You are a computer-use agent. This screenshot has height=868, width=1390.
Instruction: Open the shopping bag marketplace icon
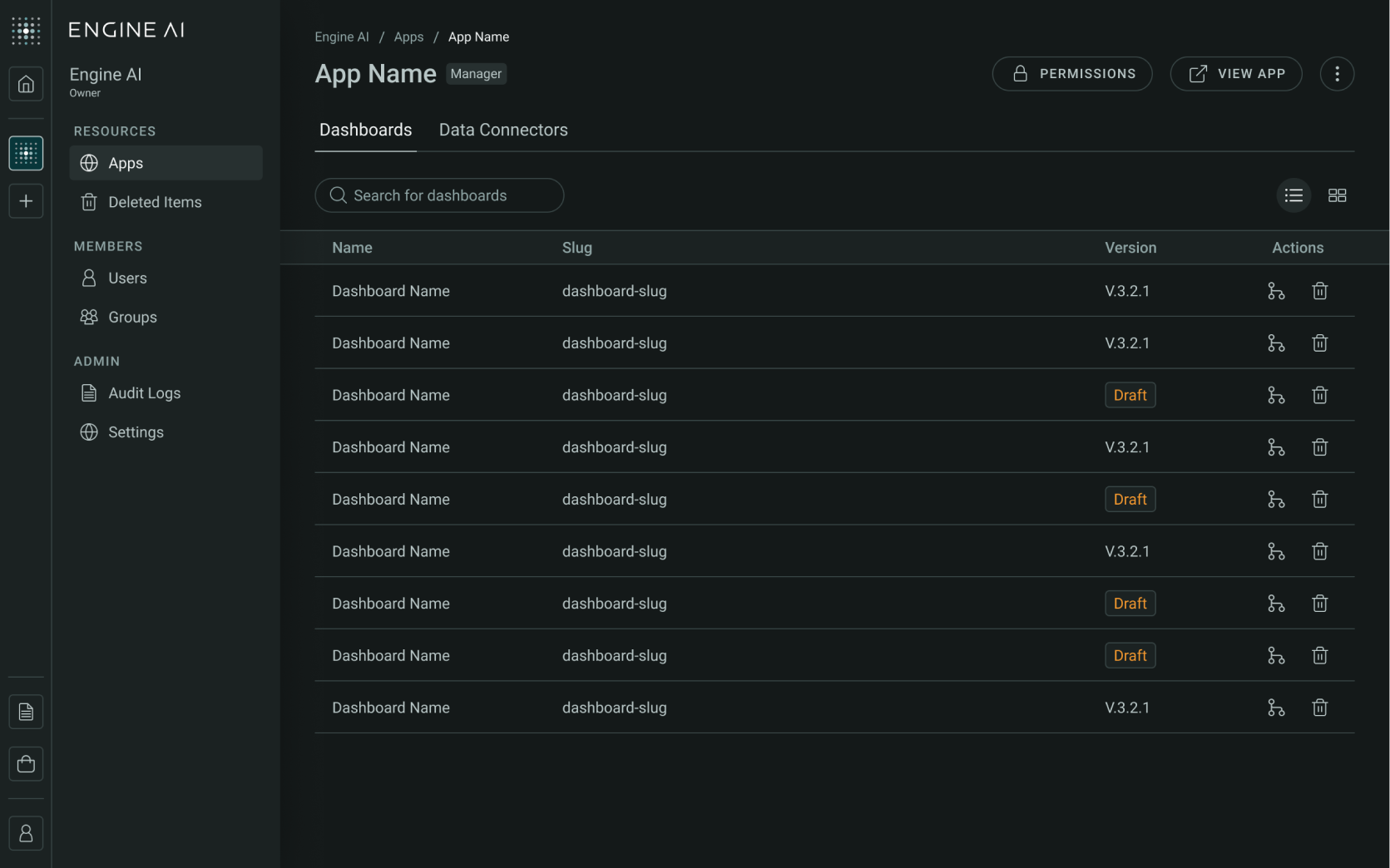[26, 763]
